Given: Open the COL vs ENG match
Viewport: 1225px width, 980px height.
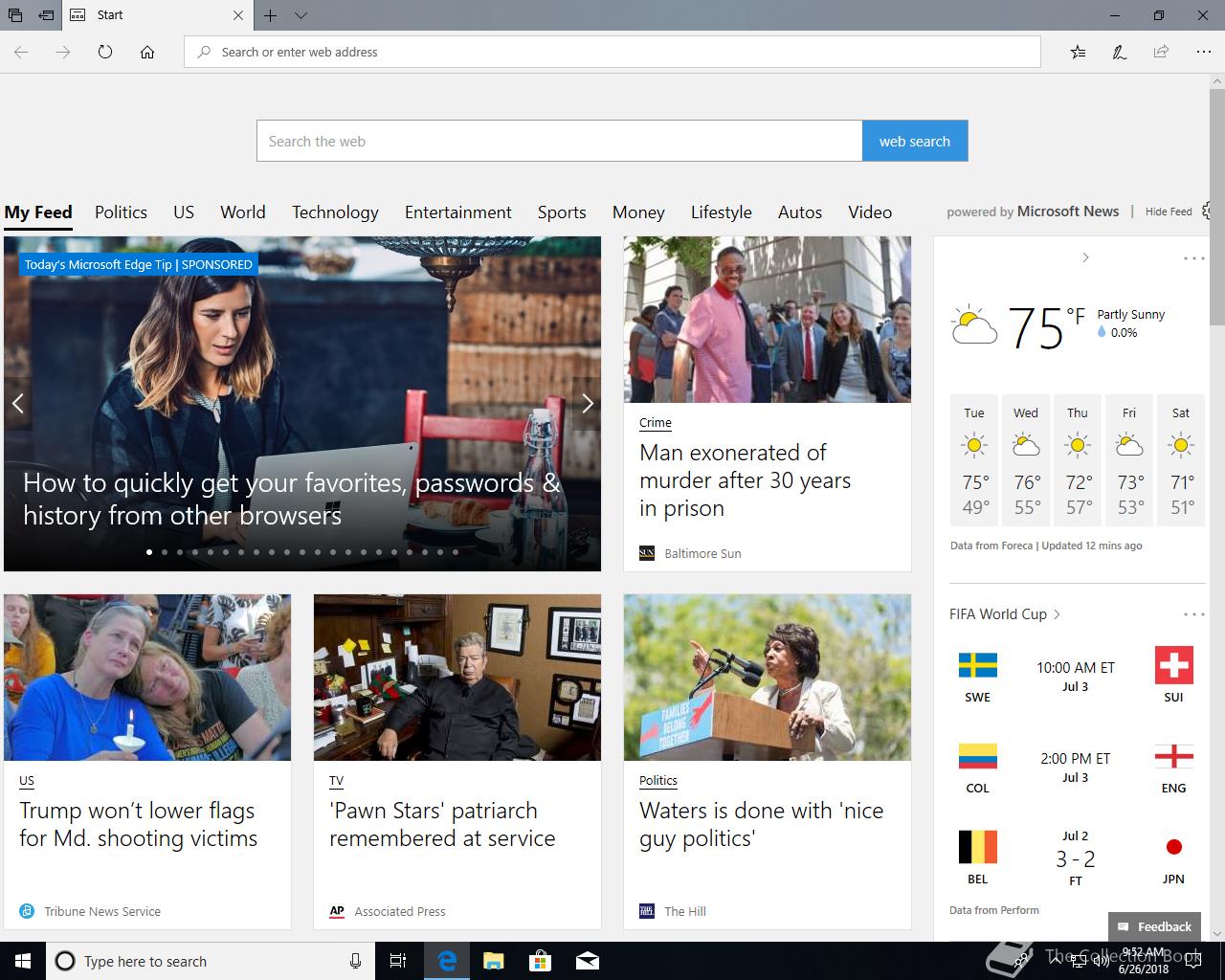Looking at the screenshot, I should click(1076, 768).
